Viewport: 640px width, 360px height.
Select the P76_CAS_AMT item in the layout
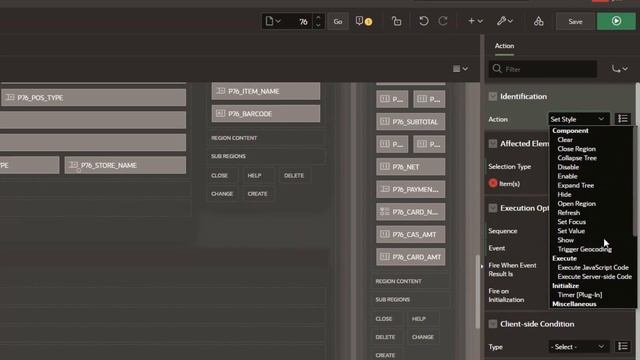tap(410, 234)
